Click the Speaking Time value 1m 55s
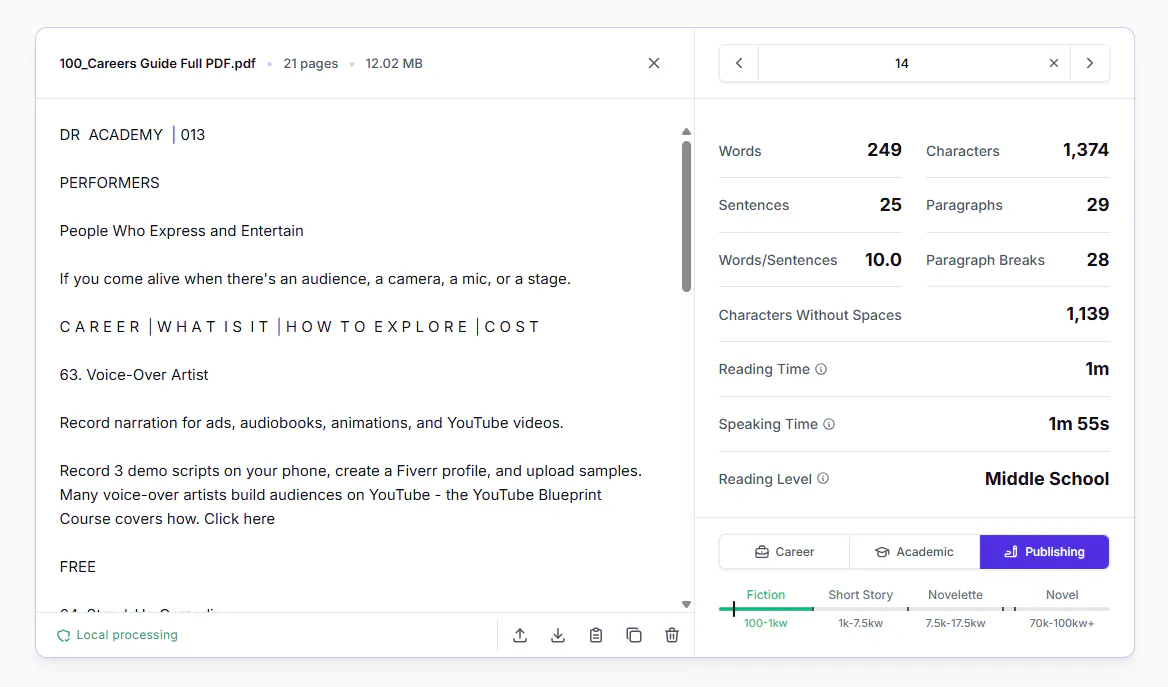Image resolution: width=1168 pixels, height=687 pixels. (x=1079, y=424)
